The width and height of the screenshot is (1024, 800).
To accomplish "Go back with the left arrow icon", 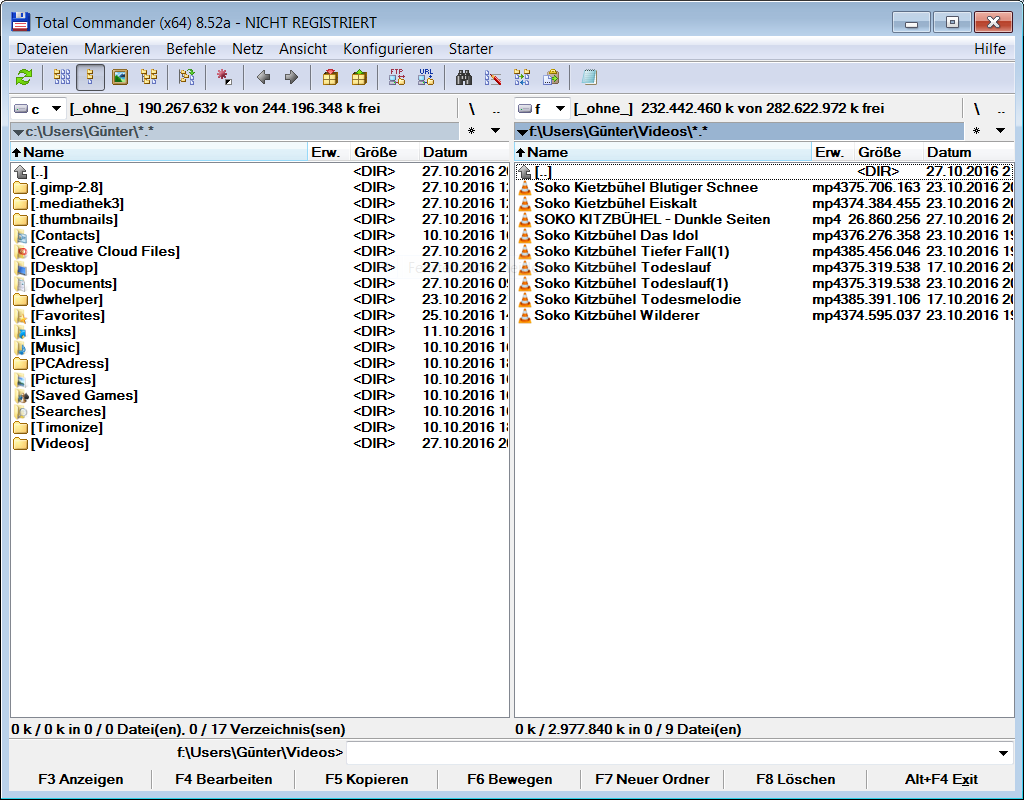I will tap(263, 78).
